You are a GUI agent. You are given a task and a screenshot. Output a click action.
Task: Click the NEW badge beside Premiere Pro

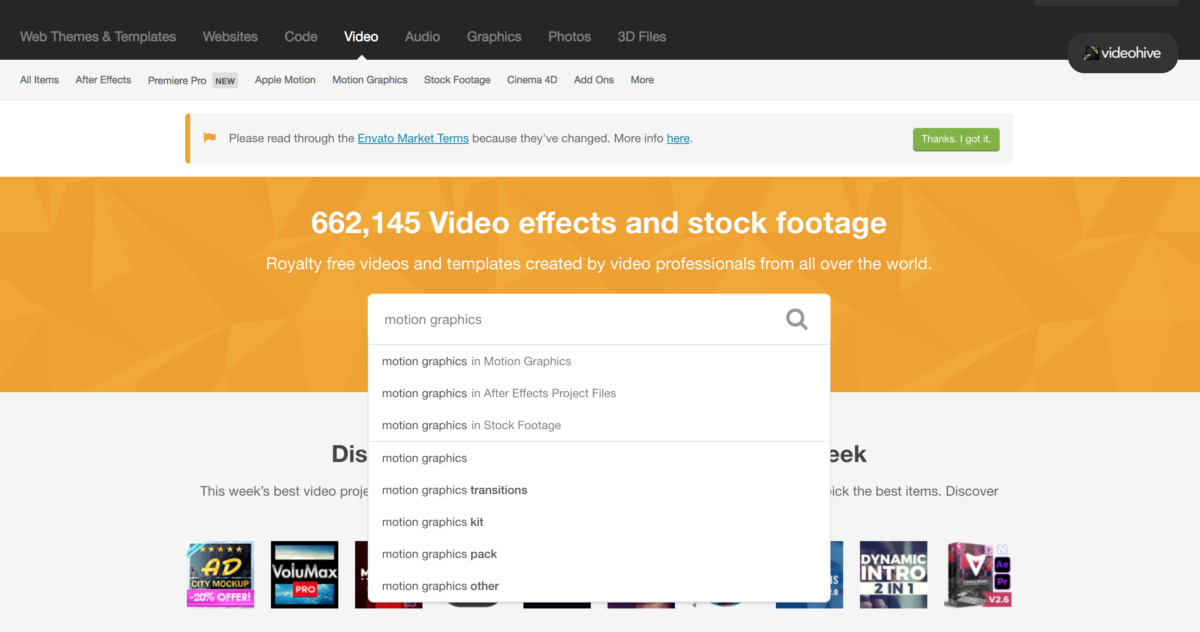225,81
